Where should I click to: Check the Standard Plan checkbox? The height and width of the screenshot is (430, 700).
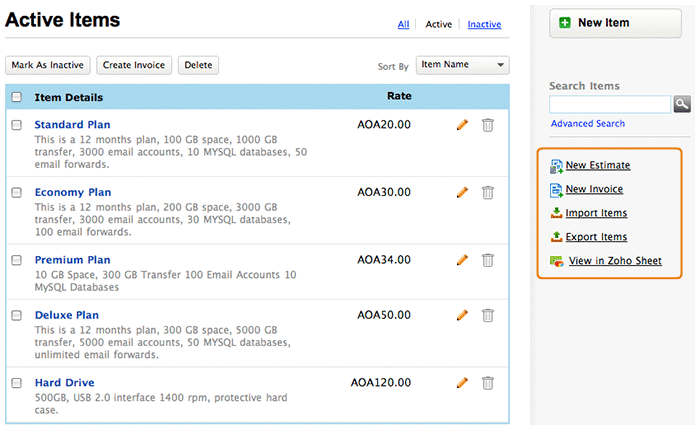(x=16, y=125)
